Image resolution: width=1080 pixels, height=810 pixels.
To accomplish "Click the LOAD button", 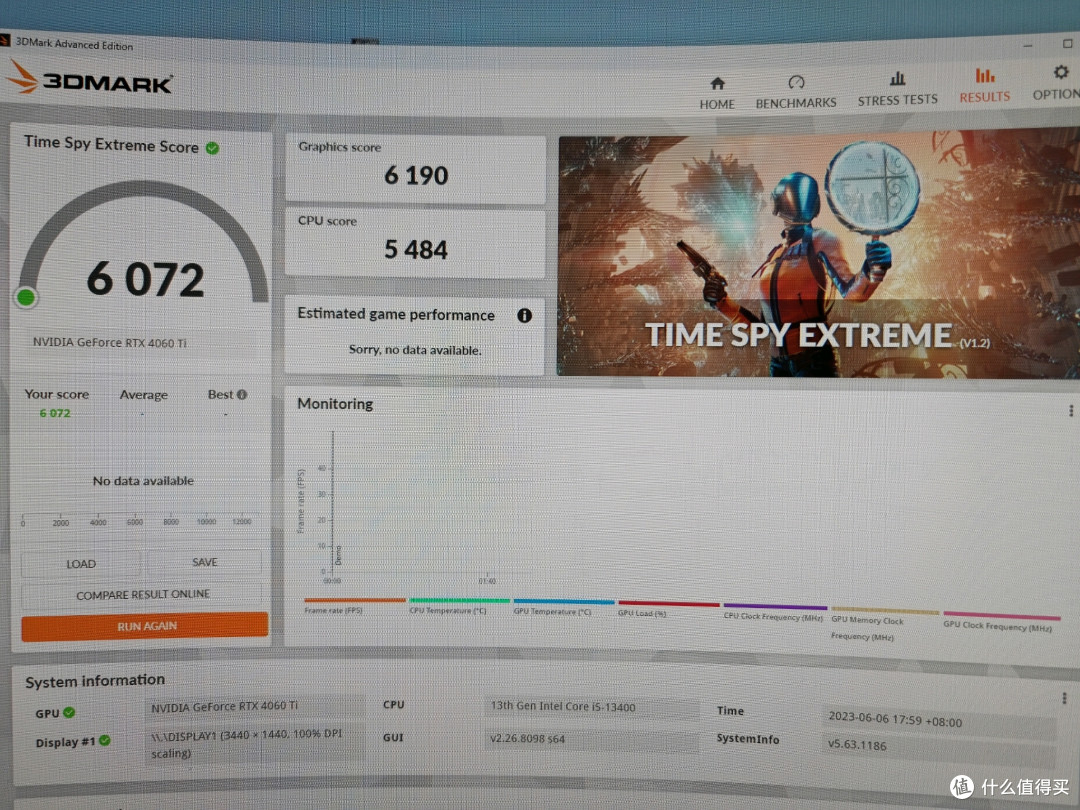I will [81, 564].
